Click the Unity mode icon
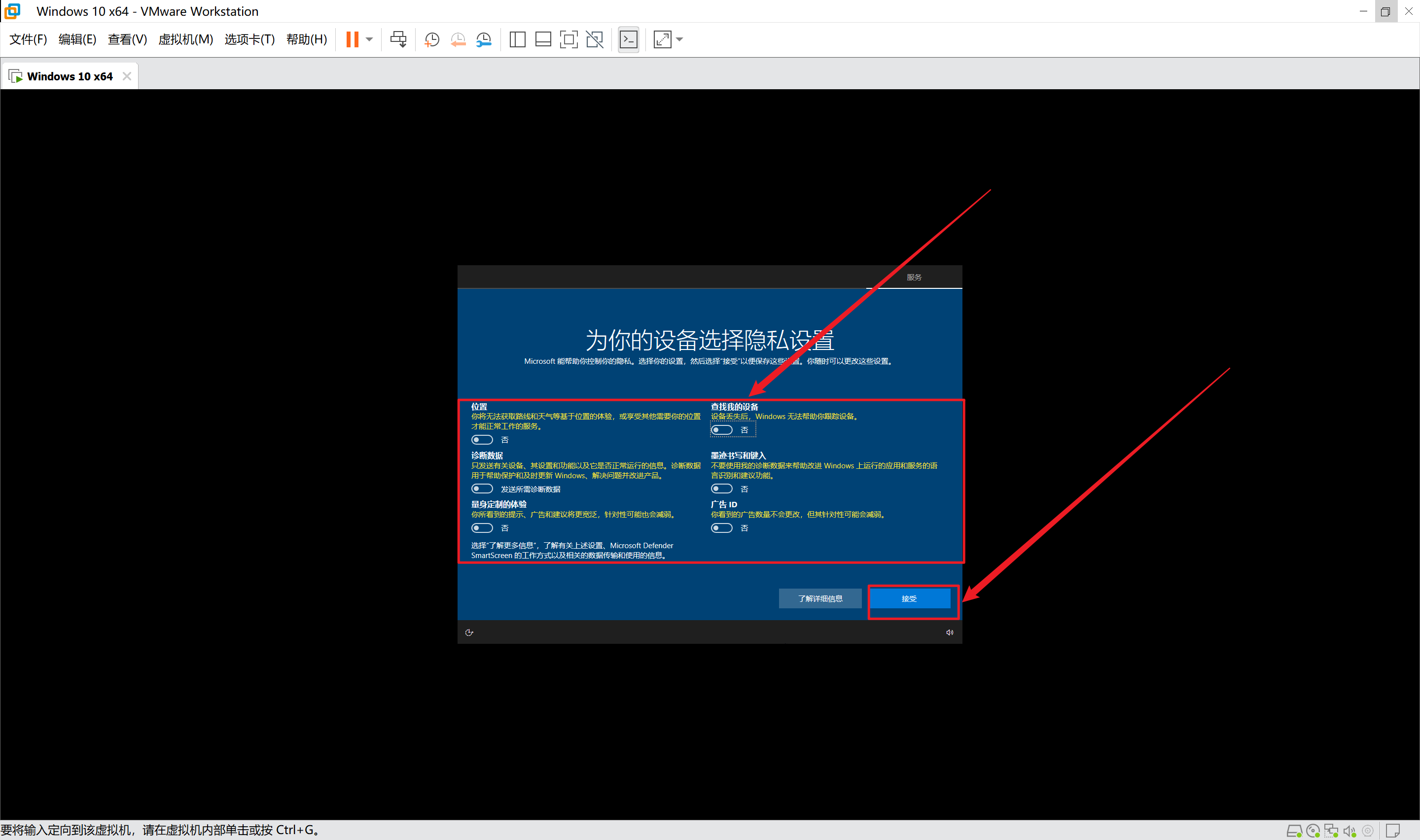Viewport: 1420px width, 840px height. [x=594, y=39]
